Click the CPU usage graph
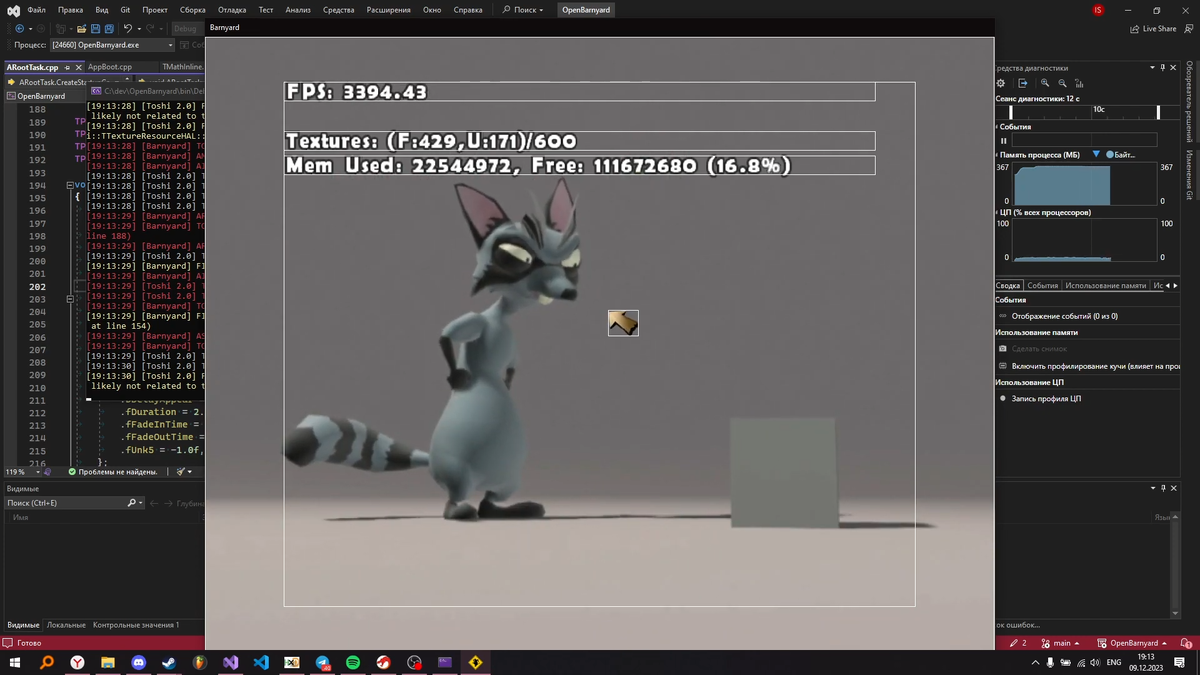The width and height of the screenshot is (1200, 675). pyautogui.click(x=1084, y=241)
